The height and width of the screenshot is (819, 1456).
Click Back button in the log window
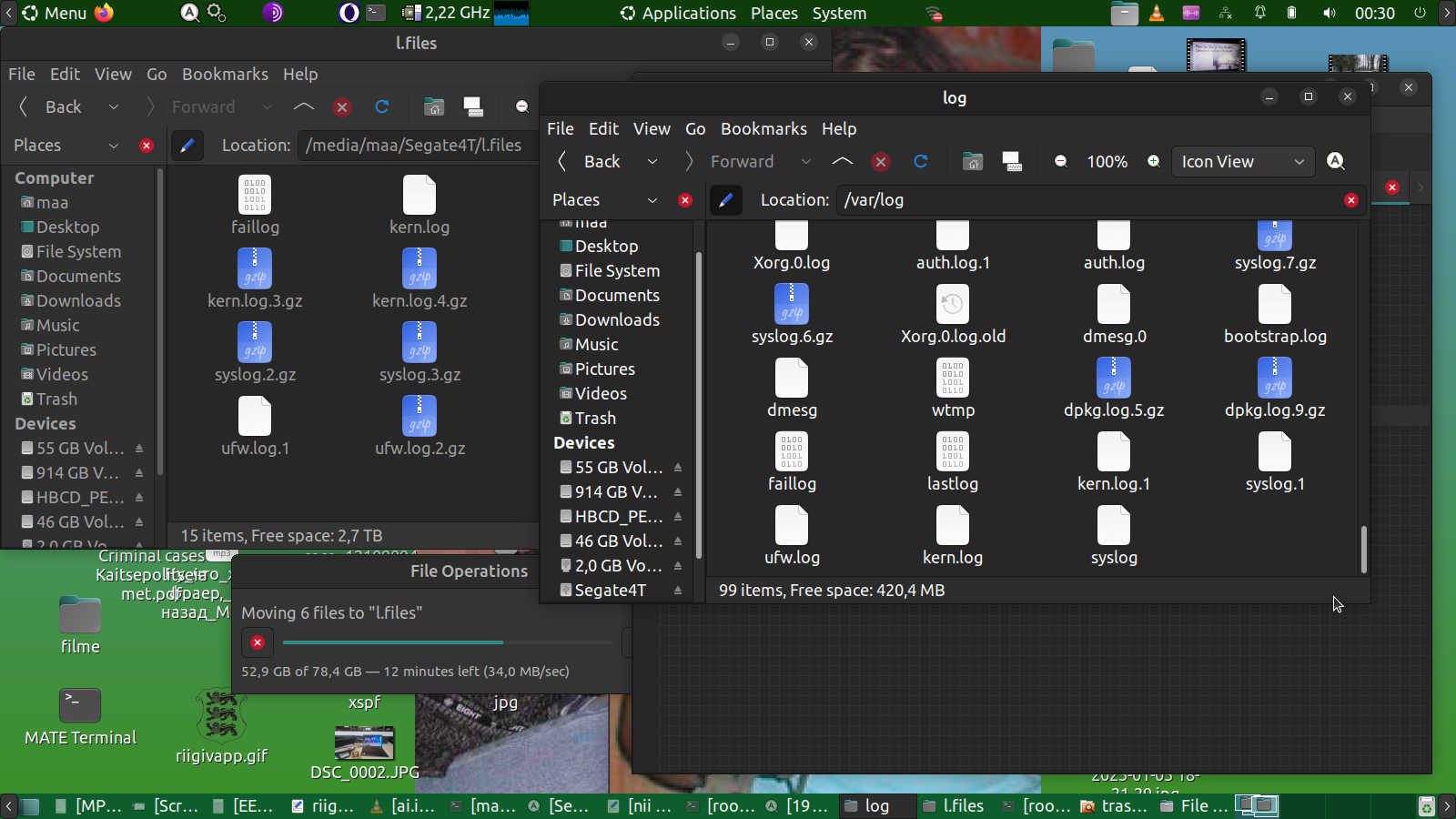tap(590, 161)
